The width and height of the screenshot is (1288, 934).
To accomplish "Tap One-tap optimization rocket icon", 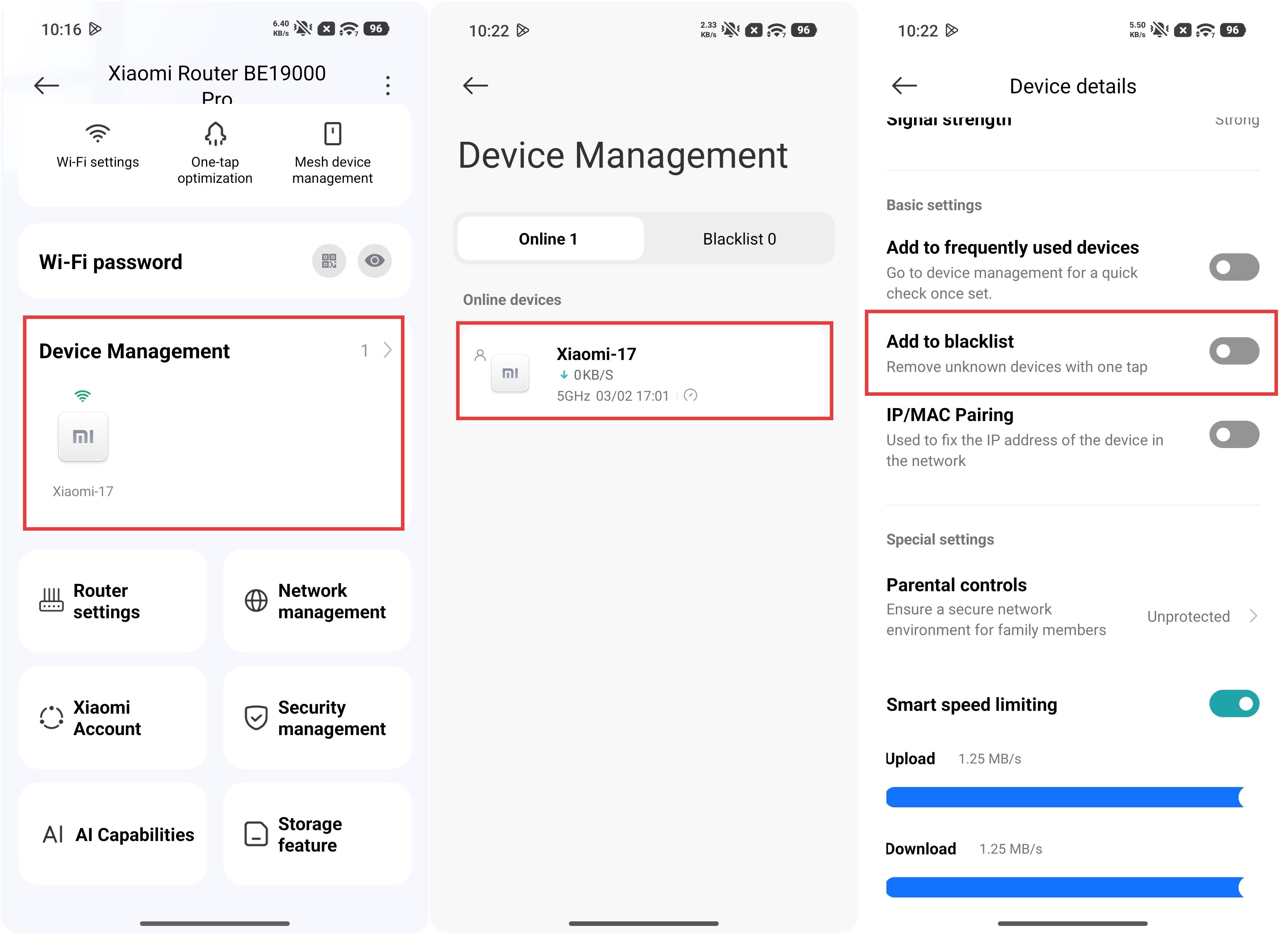I will coord(215,134).
